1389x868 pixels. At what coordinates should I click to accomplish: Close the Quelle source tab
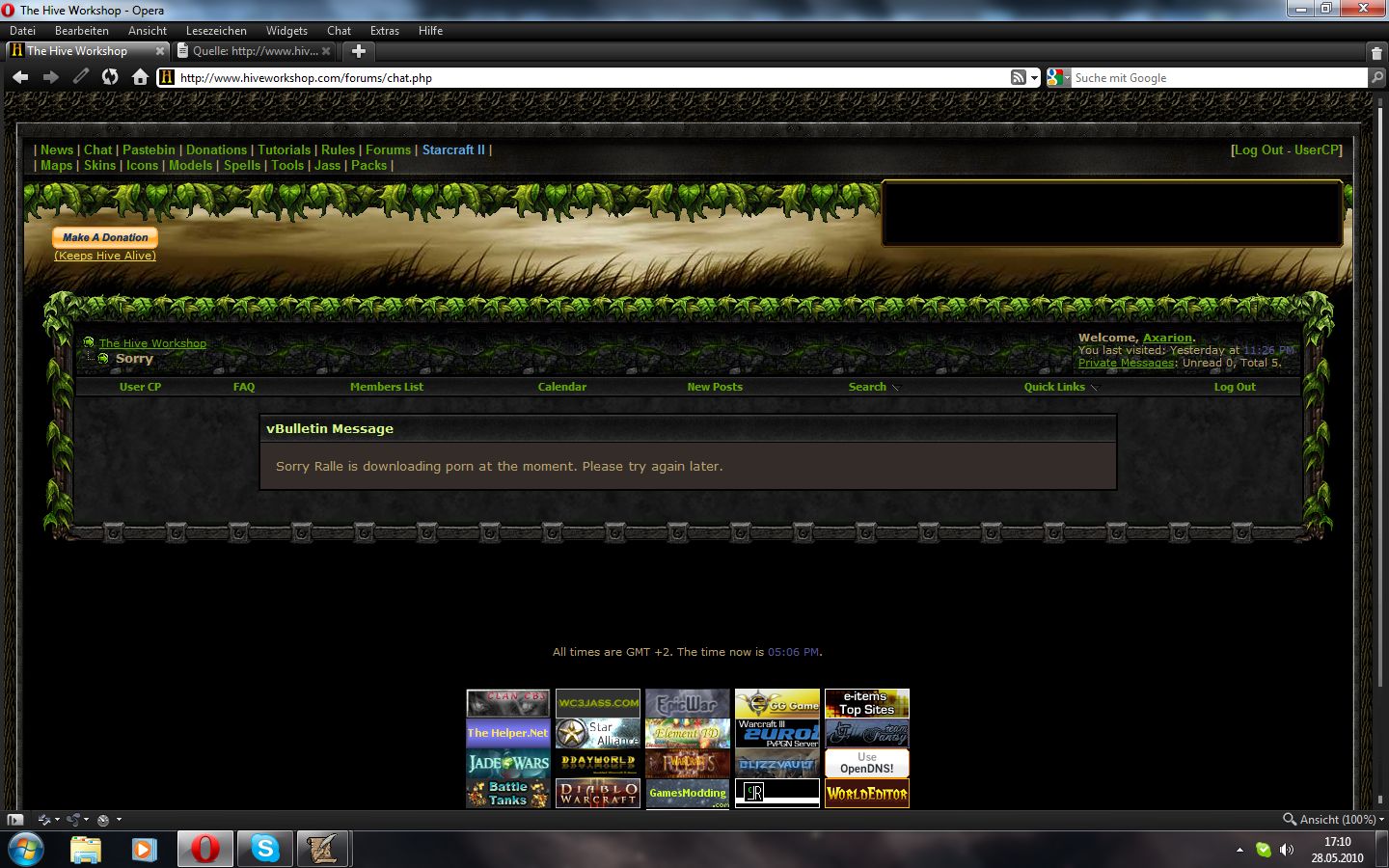point(326,51)
